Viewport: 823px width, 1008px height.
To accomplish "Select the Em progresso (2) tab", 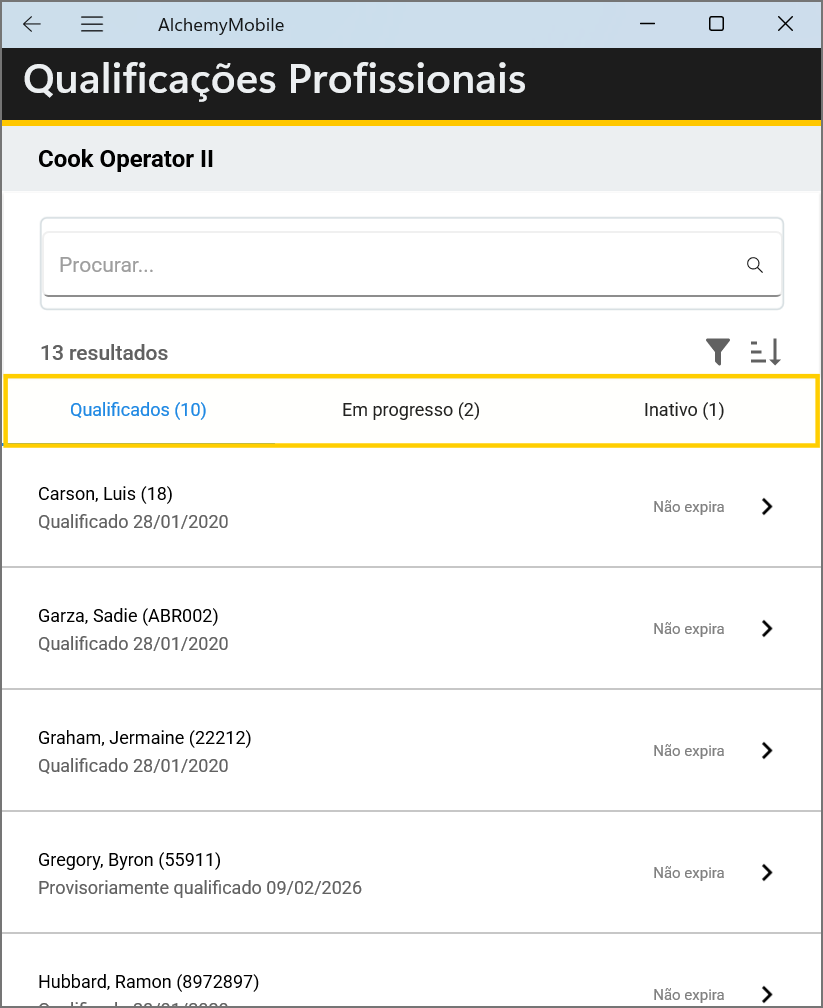I will coord(411,410).
